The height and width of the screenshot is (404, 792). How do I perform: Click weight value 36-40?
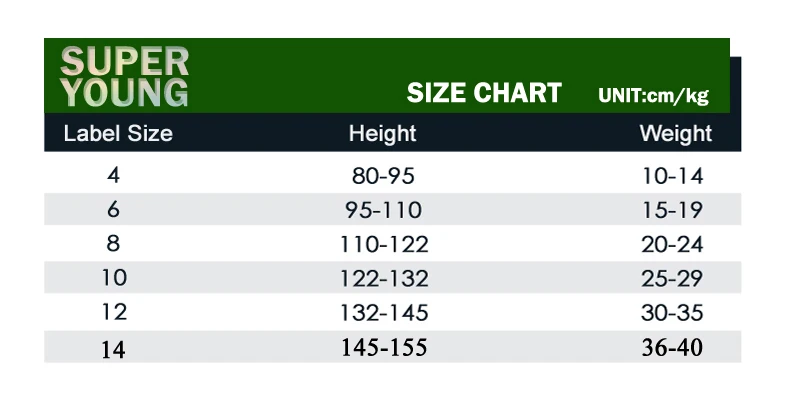click(672, 347)
